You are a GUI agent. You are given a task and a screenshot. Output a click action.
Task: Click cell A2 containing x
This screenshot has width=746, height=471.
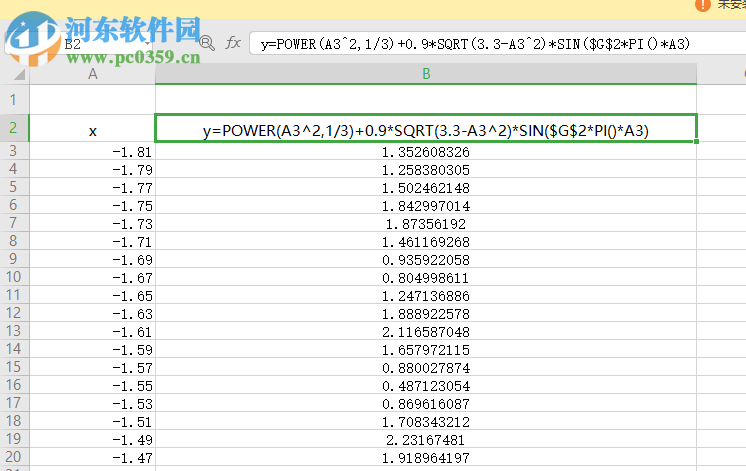(92, 128)
